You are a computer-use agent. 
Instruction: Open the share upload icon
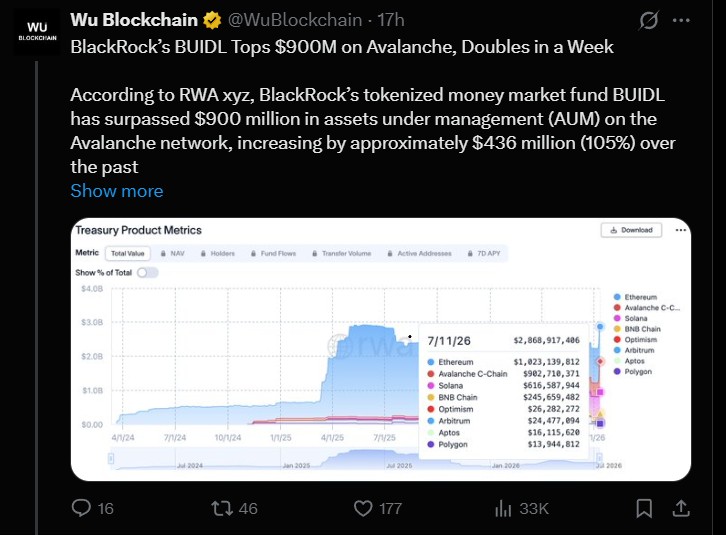[681, 508]
